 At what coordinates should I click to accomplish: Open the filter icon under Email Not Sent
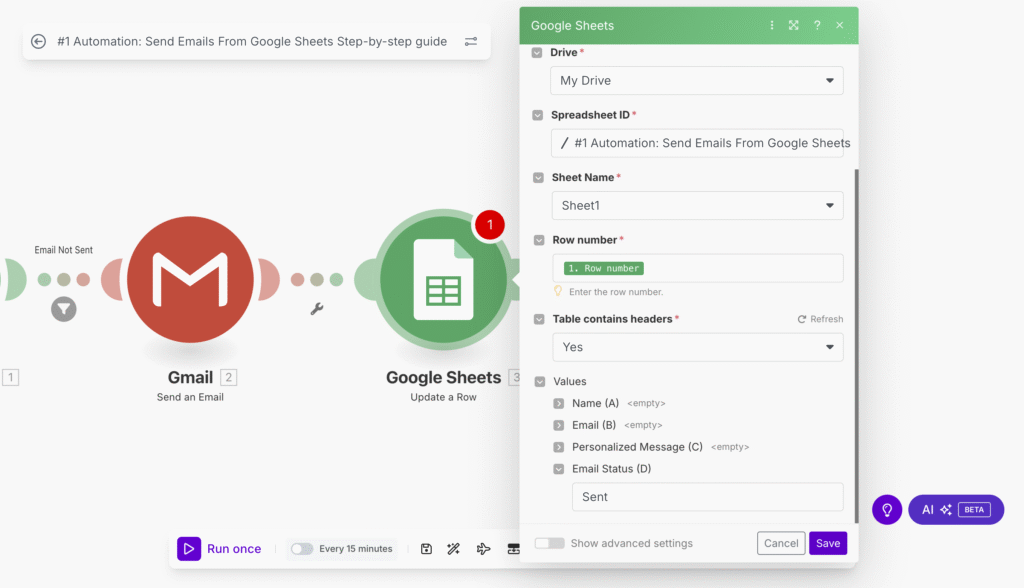pyautogui.click(x=63, y=309)
